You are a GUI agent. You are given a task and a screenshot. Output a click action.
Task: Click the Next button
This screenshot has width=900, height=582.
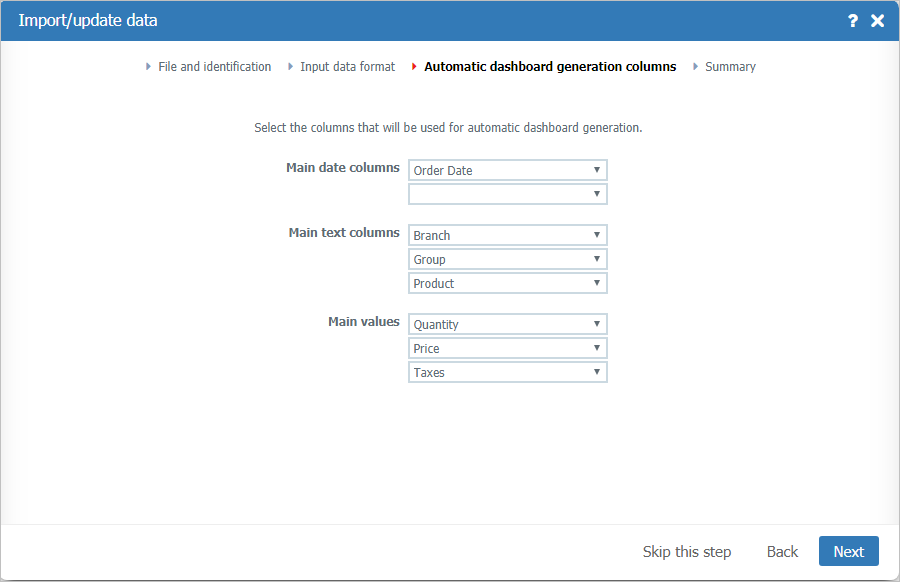coord(848,551)
